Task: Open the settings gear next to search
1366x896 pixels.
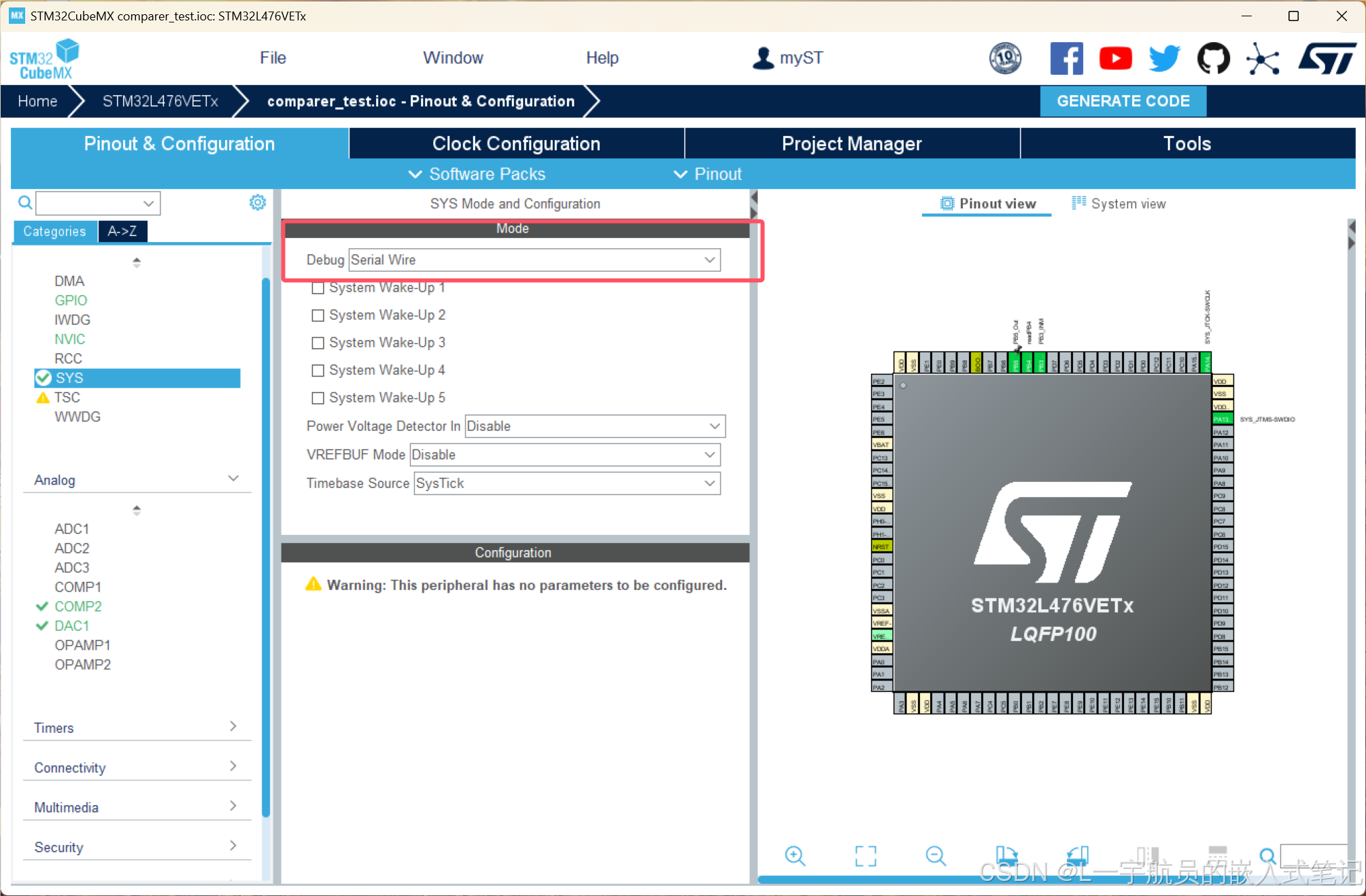Action: point(257,202)
